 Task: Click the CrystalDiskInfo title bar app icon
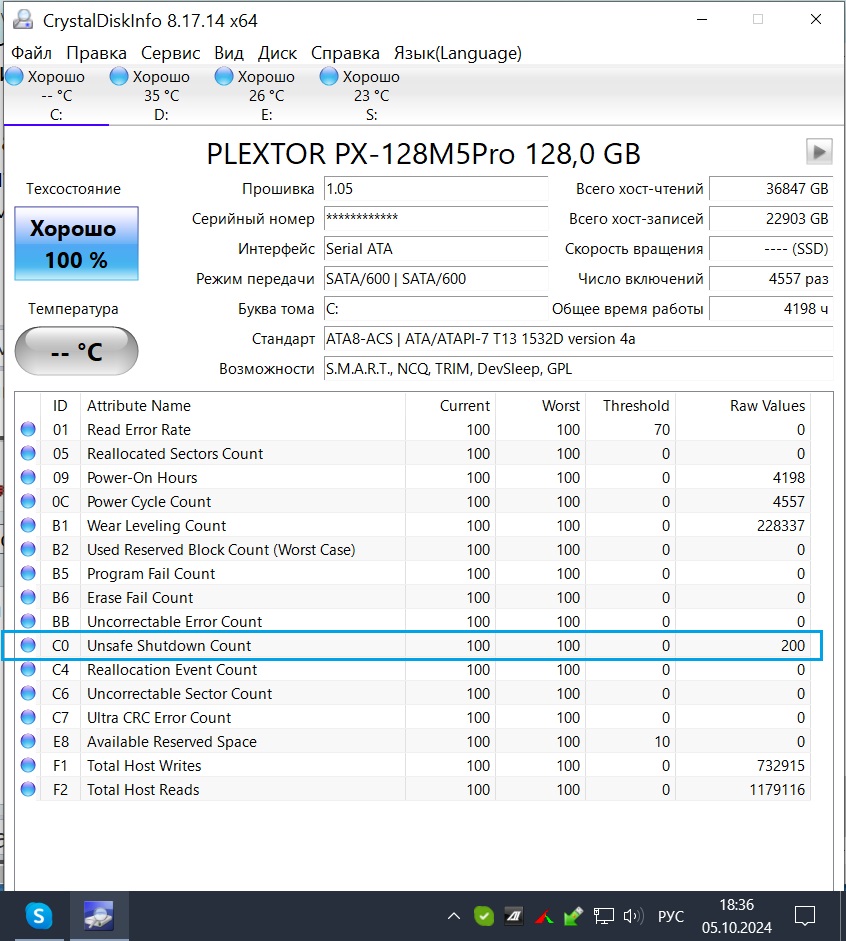pyautogui.click(x=23, y=20)
